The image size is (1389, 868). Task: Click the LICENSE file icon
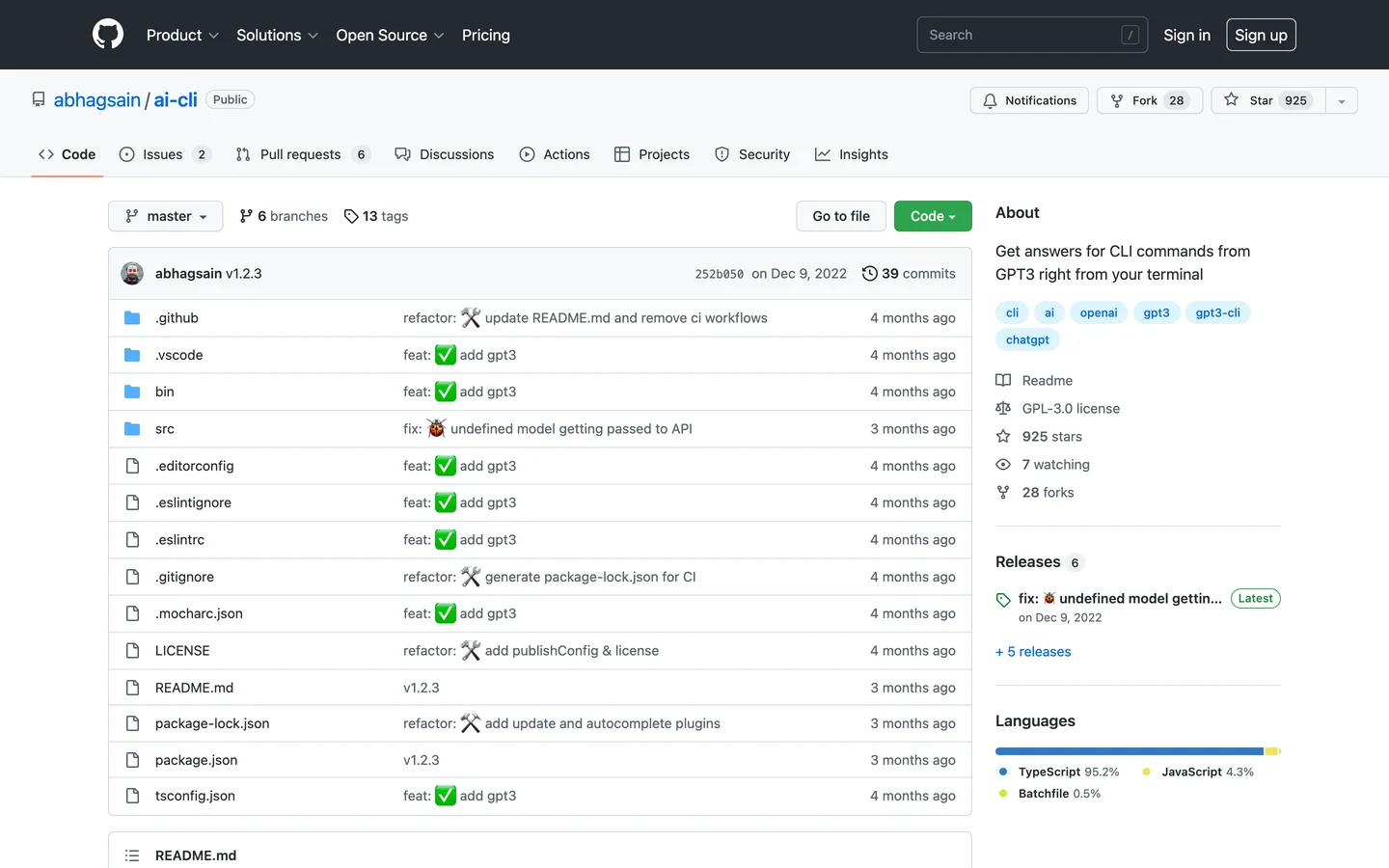coord(132,651)
